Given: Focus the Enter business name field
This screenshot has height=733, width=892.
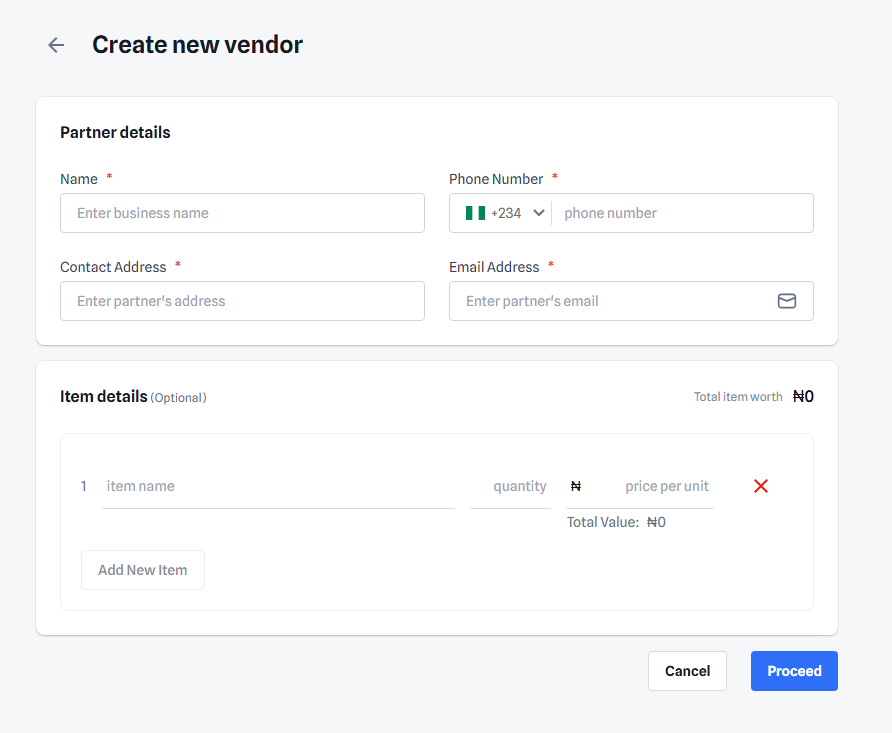Looking at the screenshot, I should (x=242, y=213).
